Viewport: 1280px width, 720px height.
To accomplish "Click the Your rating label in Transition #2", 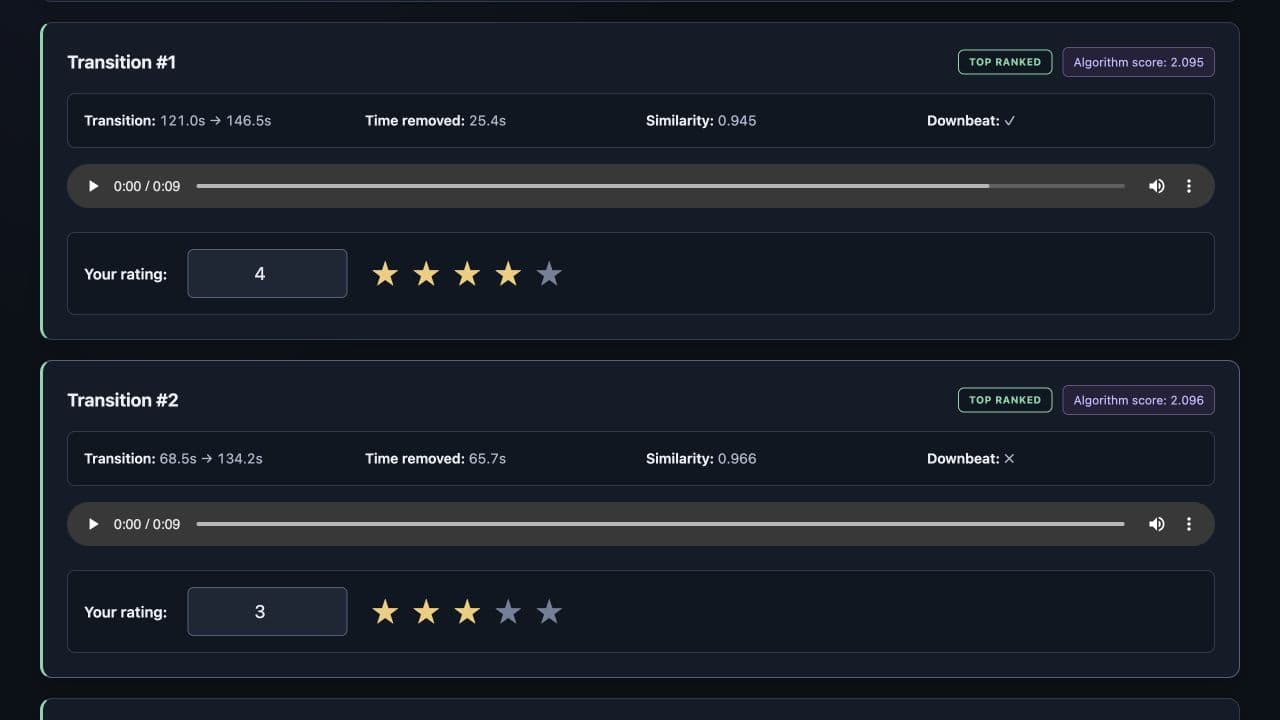I will [126, 612].
